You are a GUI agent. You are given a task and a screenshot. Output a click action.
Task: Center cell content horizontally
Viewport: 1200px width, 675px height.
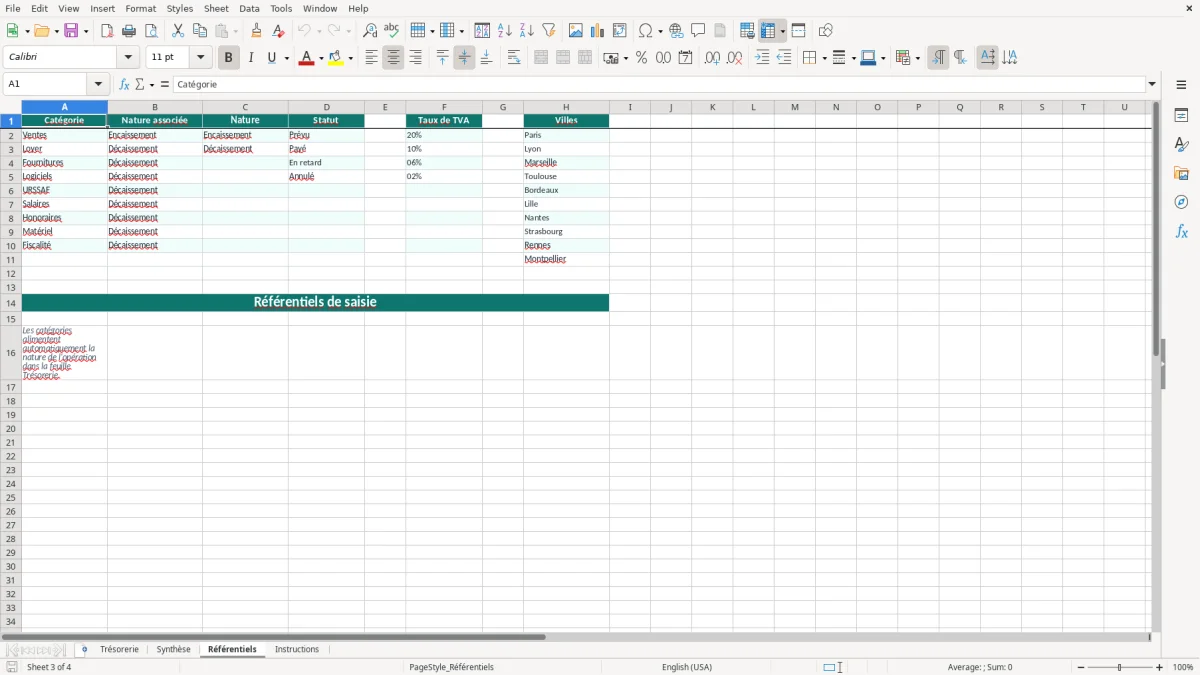[x=393, y=58]
